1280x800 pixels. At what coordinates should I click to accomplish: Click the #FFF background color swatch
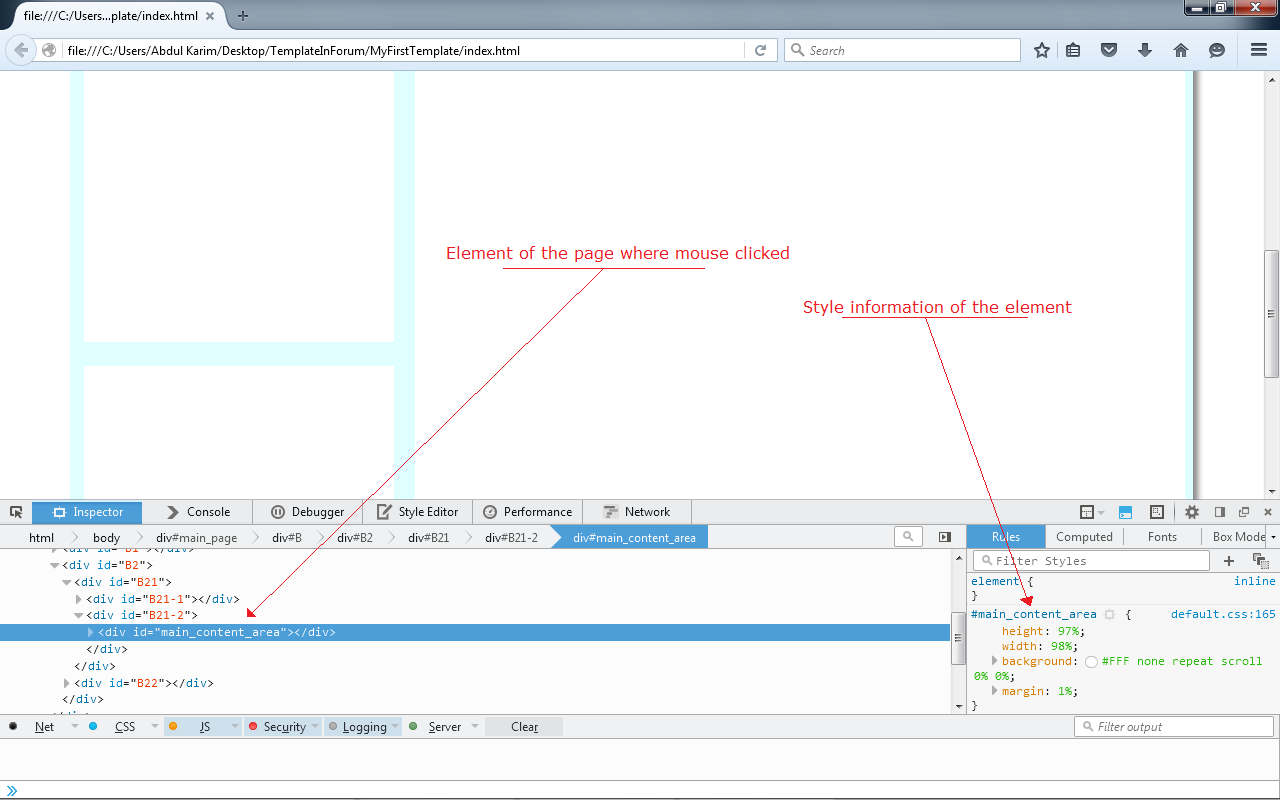1091,662
